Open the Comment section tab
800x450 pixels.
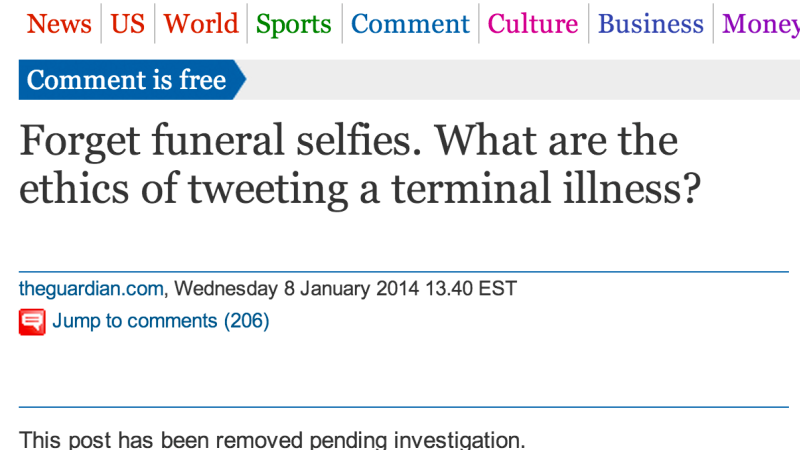click(410, 23)
